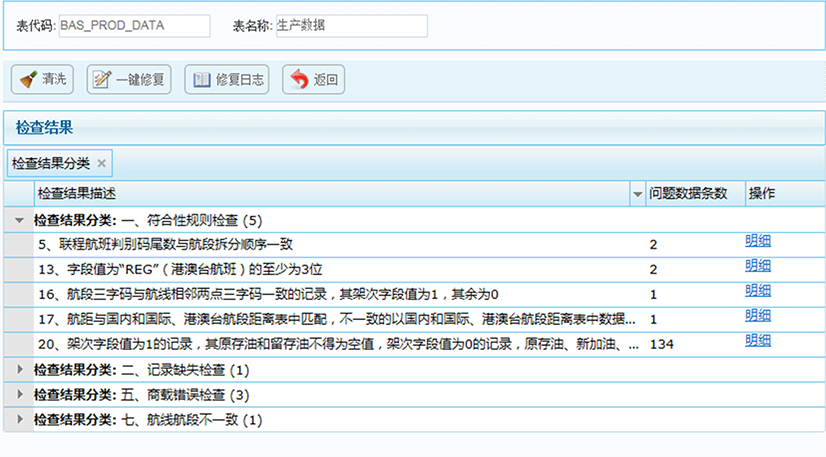This screenshot has width=826, height=457.
Task: Open the 检查结果描述 column dropdown arrow
Action: point(637,194)
